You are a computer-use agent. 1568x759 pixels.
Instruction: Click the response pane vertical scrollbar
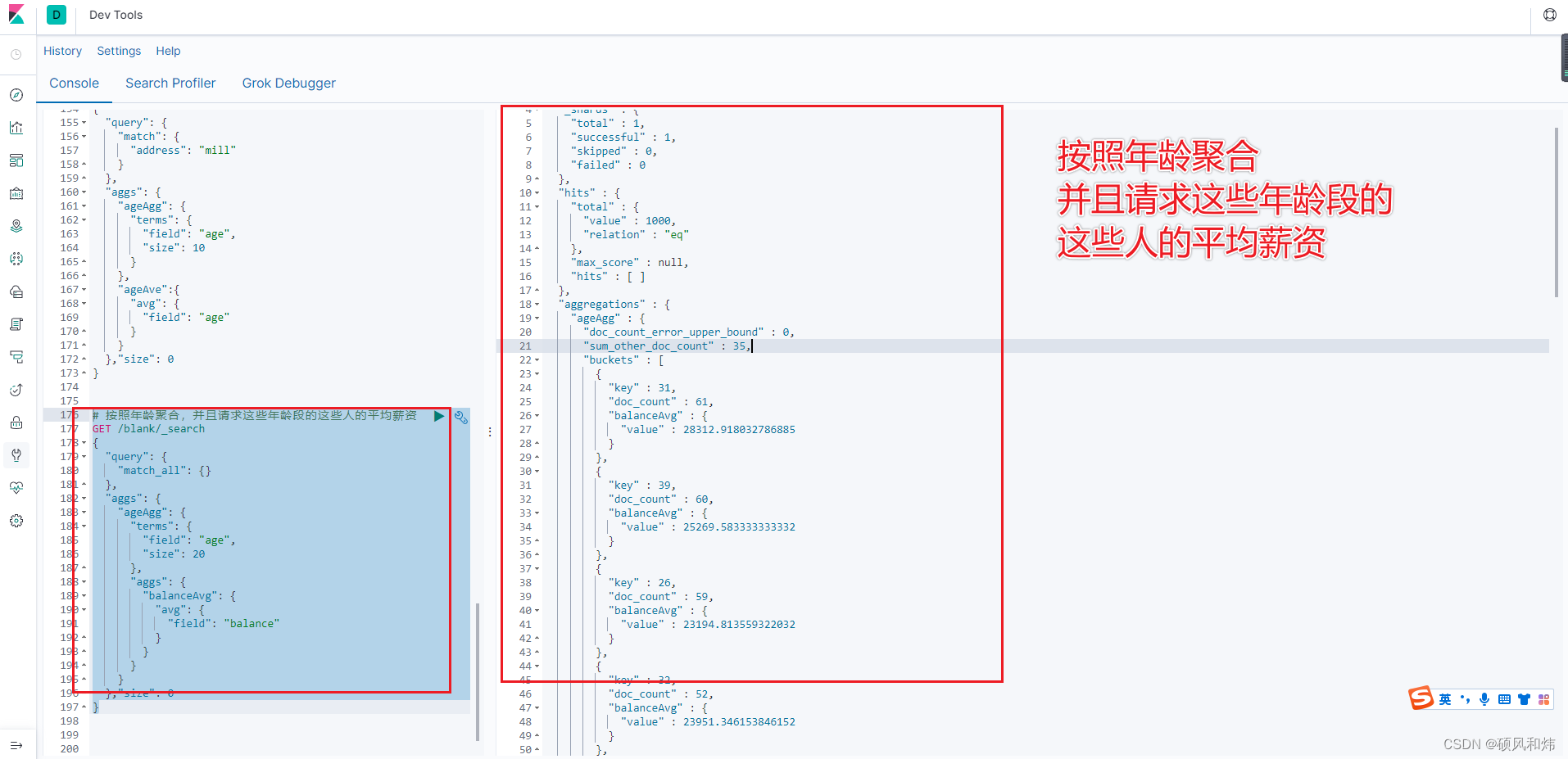click(1557, 211)
